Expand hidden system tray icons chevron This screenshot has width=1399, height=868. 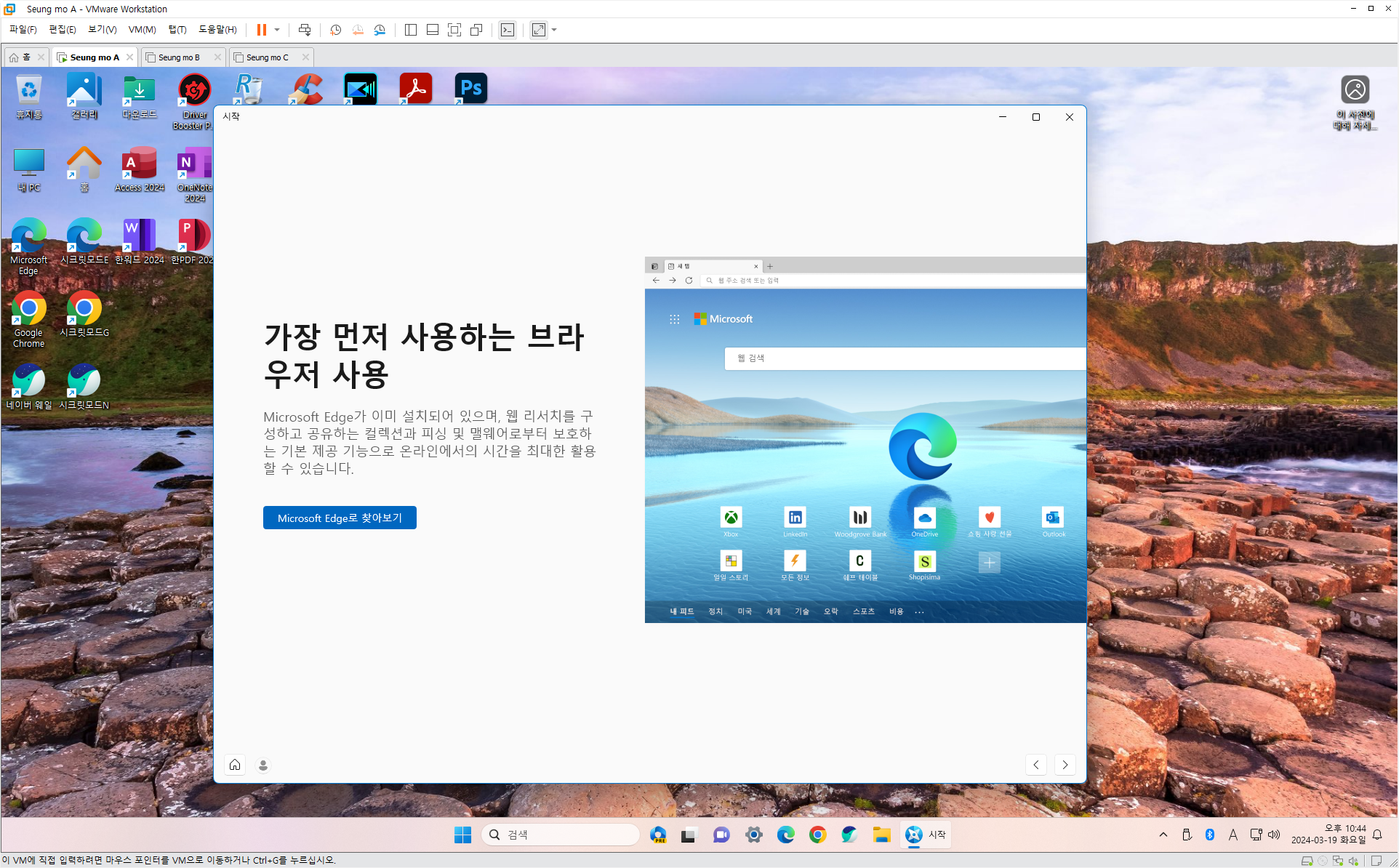(1163, 835)
